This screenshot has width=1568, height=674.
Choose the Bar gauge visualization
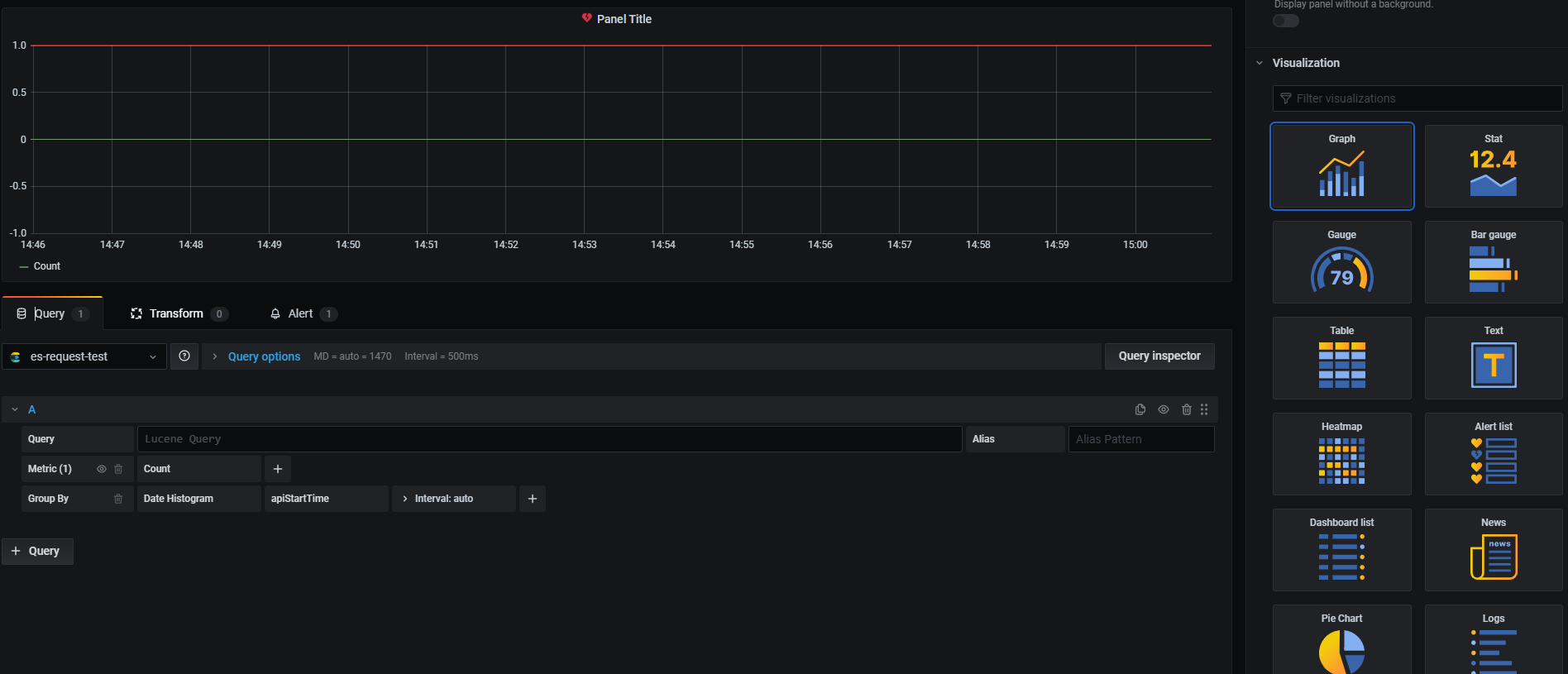coord(1494,262)
